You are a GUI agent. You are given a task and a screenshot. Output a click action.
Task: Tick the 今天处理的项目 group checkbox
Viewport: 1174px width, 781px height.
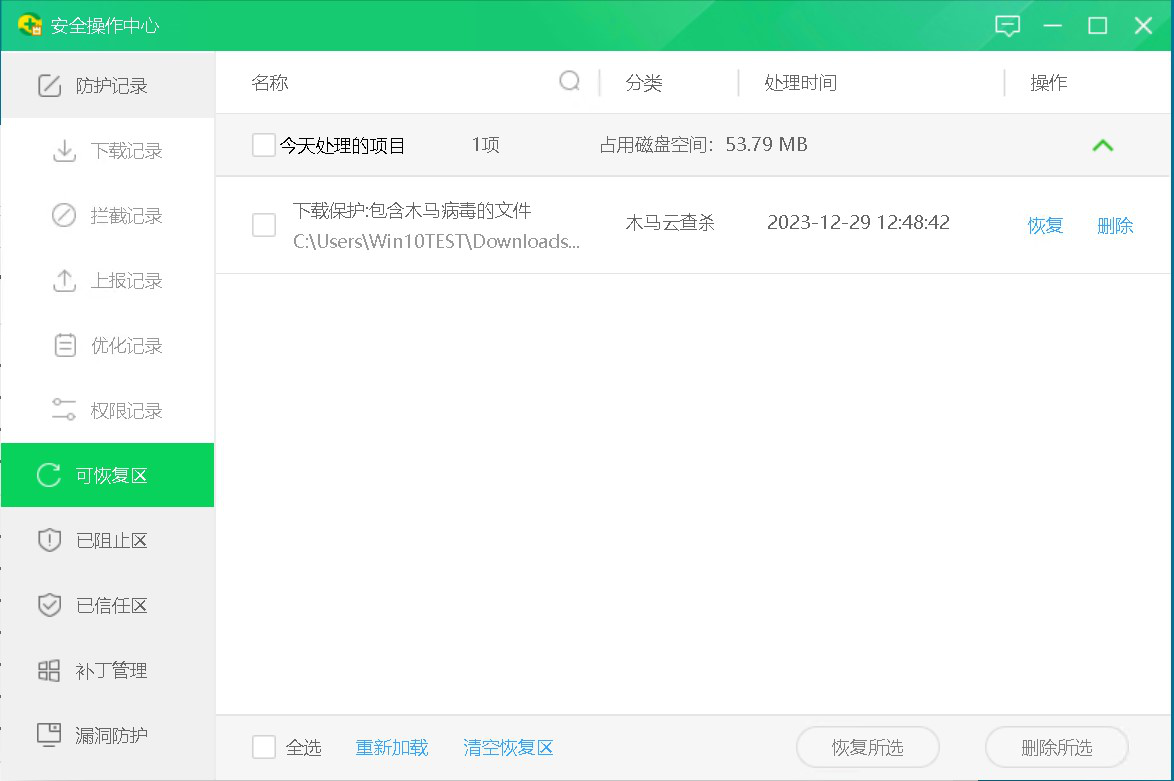(x=264, y=145)
